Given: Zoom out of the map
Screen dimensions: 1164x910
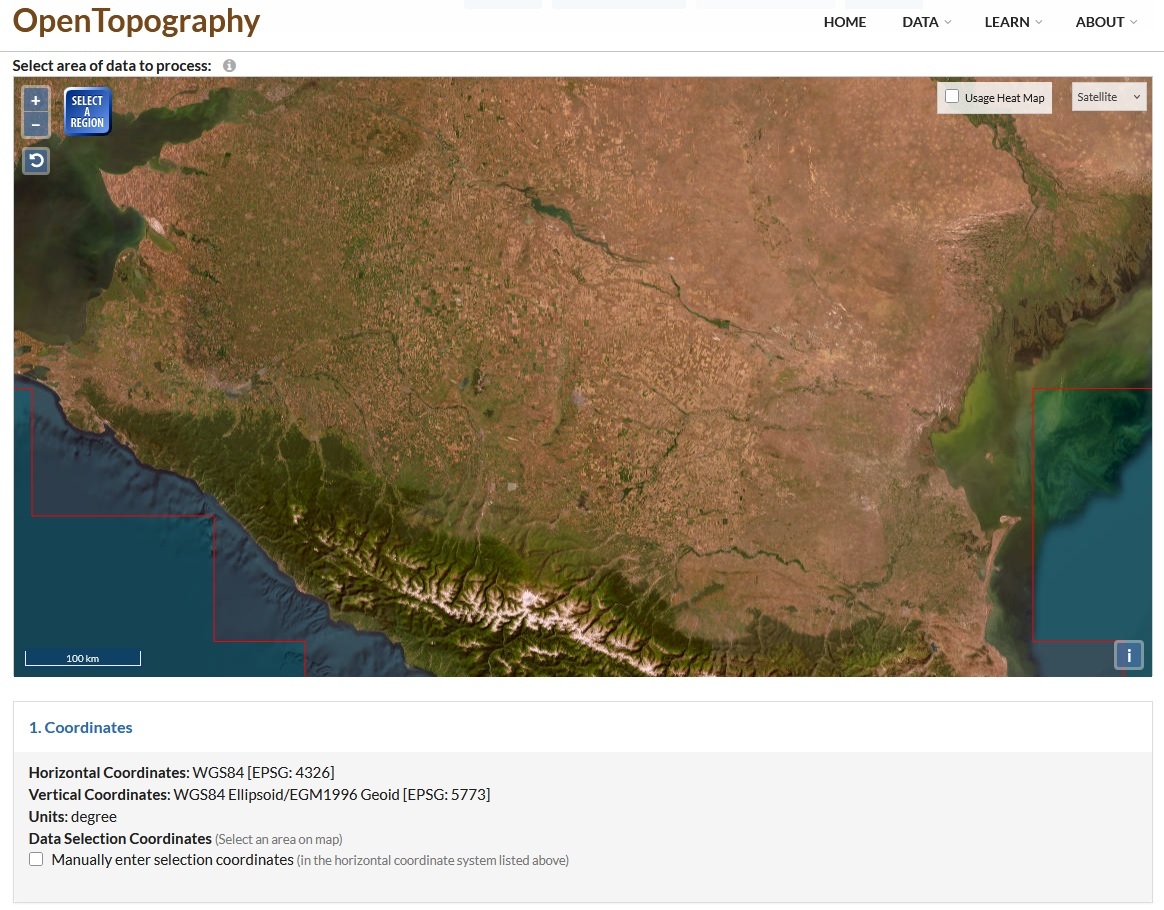Looking at the screenshot, I should tap(36, 125).
